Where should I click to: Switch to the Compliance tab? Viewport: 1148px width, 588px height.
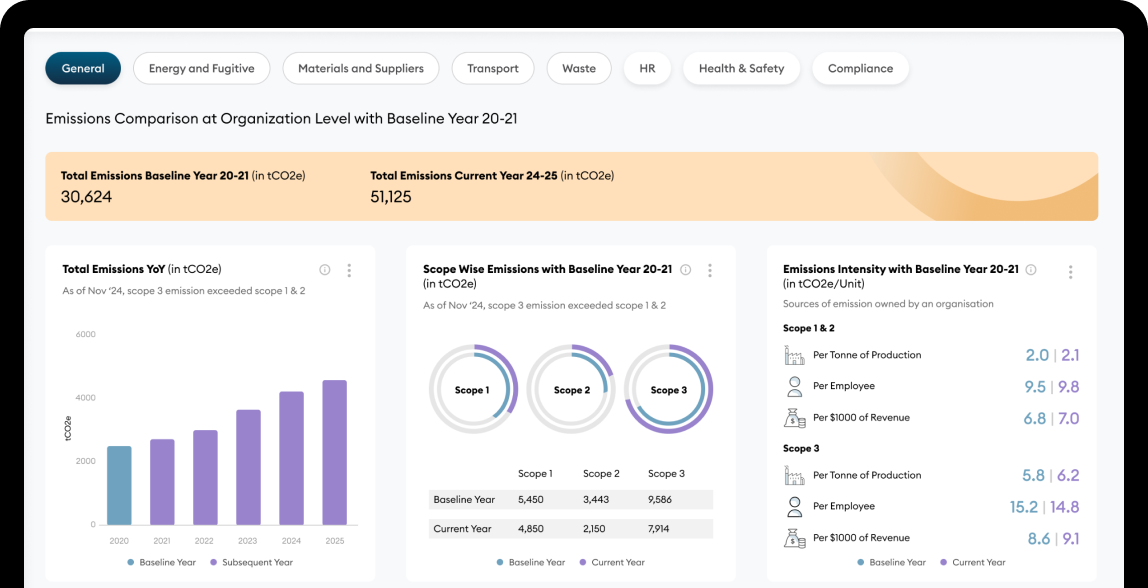click(860, 68)
